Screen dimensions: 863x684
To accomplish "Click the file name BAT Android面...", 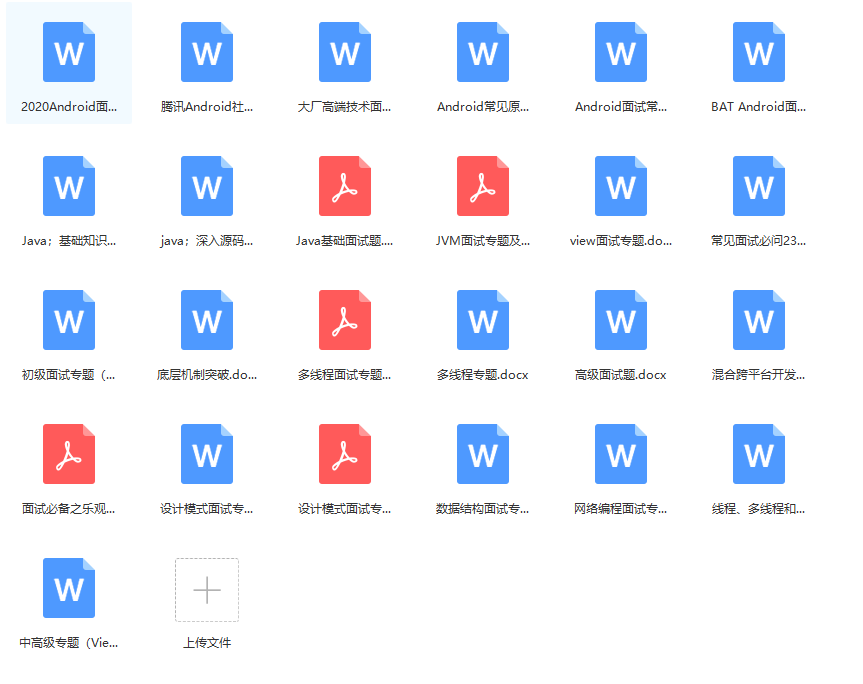I will pos(758,107).
